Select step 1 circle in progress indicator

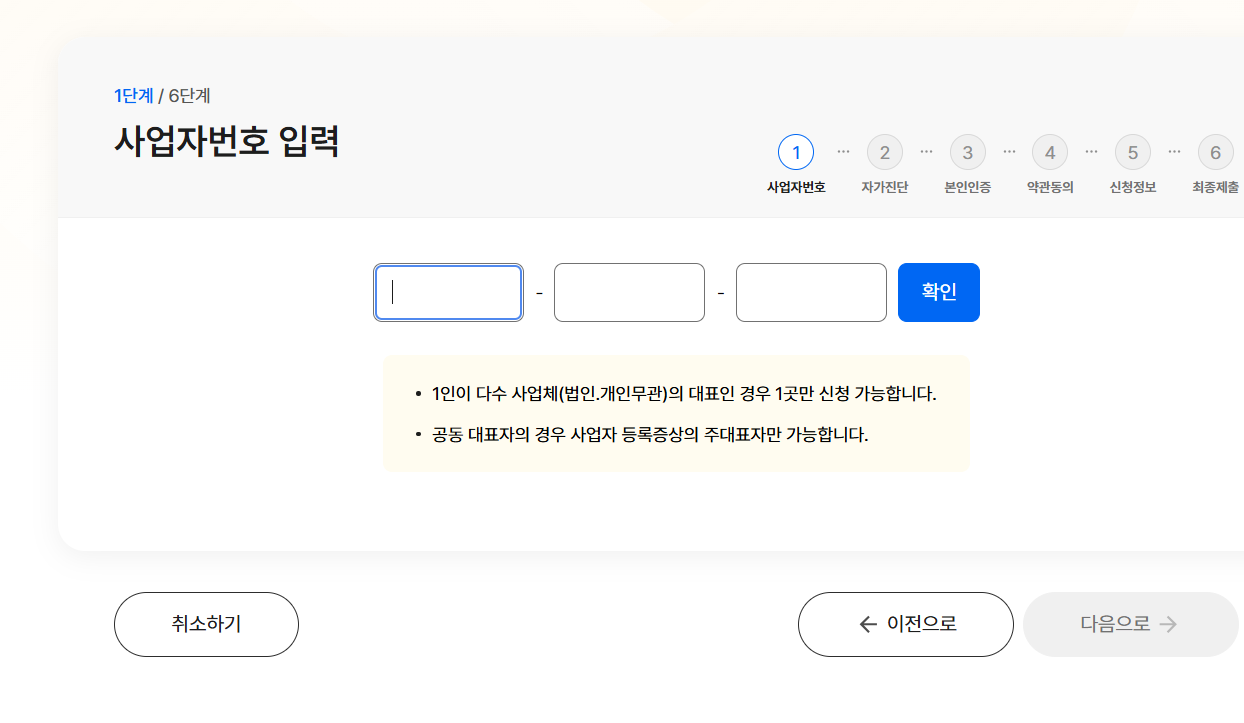point(796,152)
